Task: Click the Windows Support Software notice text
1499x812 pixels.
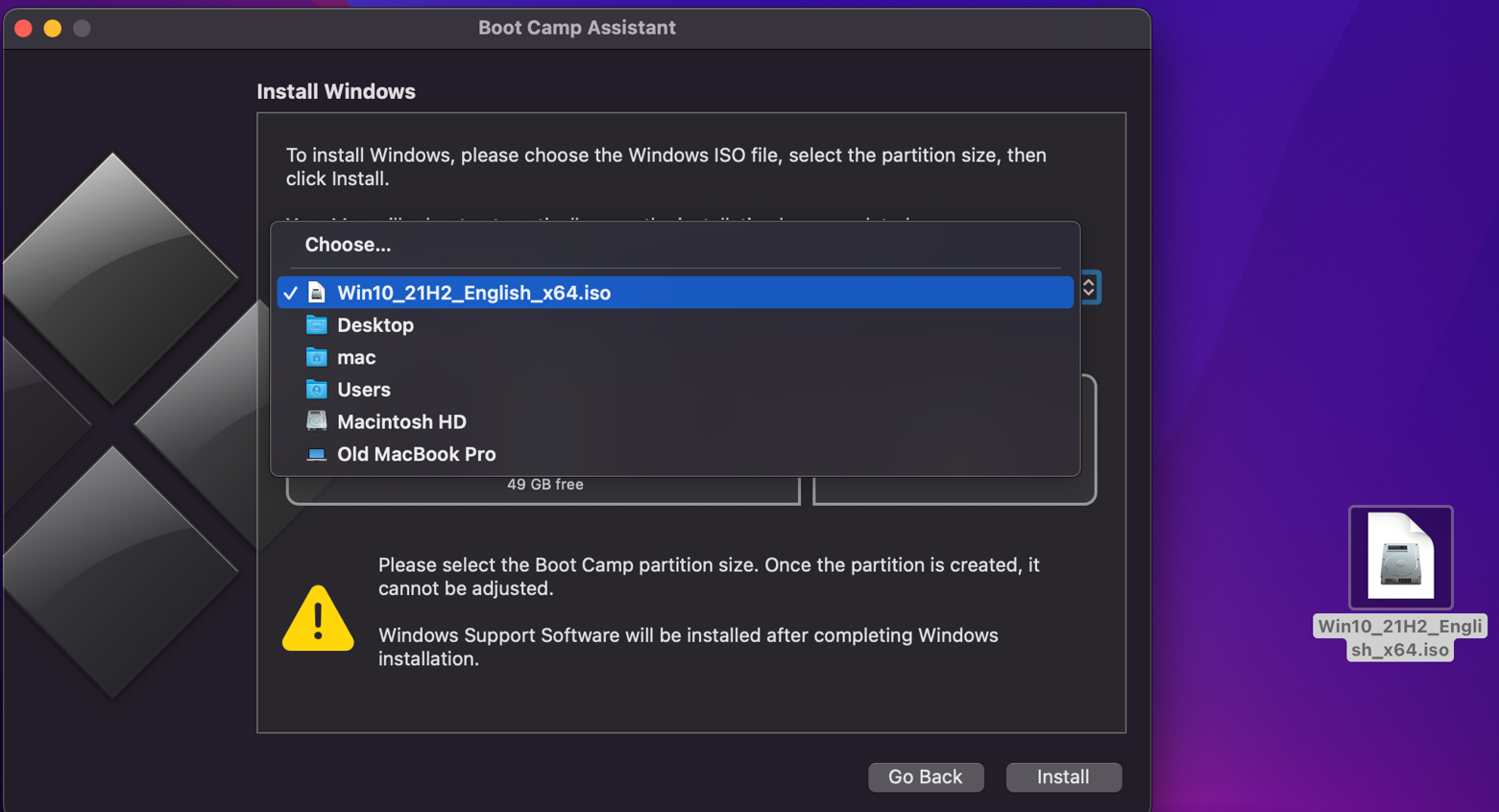Action: click(x=688, y=647)
